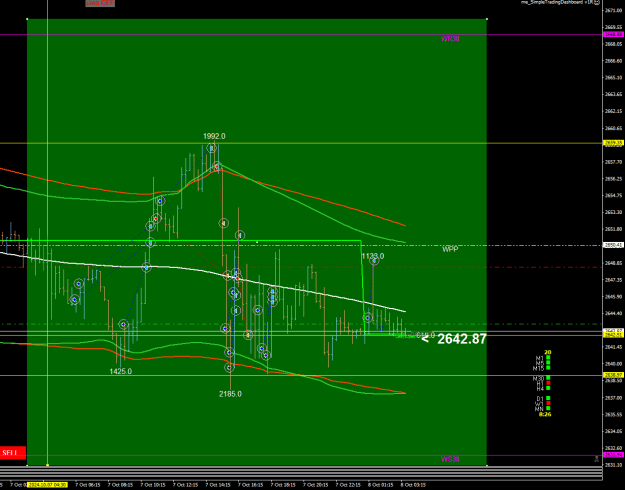The image size is (625, 490).
Task: Click the yellow 8:26 candle timer
Action: coord(545,415)
